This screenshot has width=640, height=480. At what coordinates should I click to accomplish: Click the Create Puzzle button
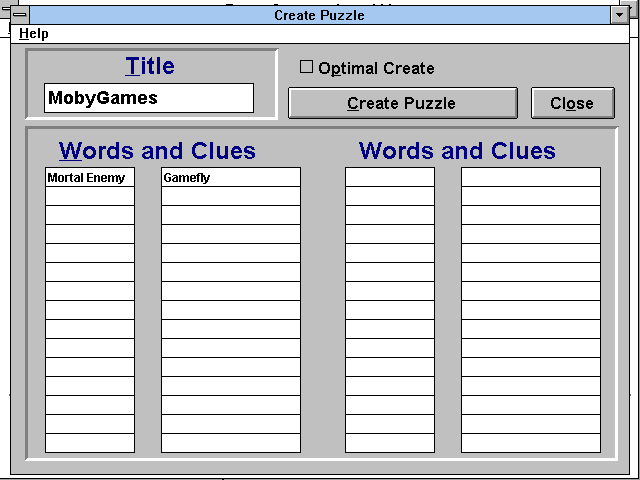click(x=402, y=103)
